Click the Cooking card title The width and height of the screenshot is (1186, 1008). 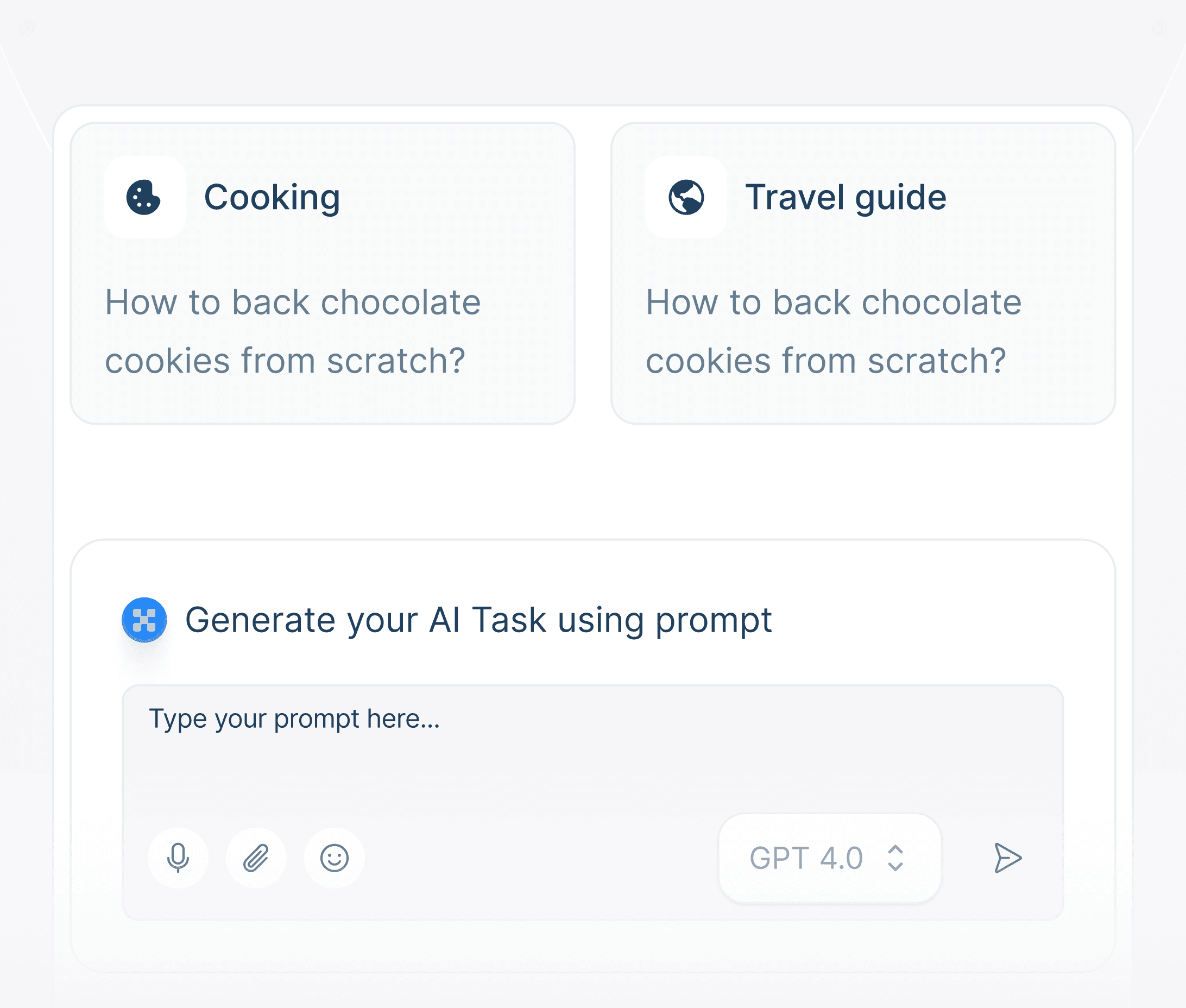[272, 197]
